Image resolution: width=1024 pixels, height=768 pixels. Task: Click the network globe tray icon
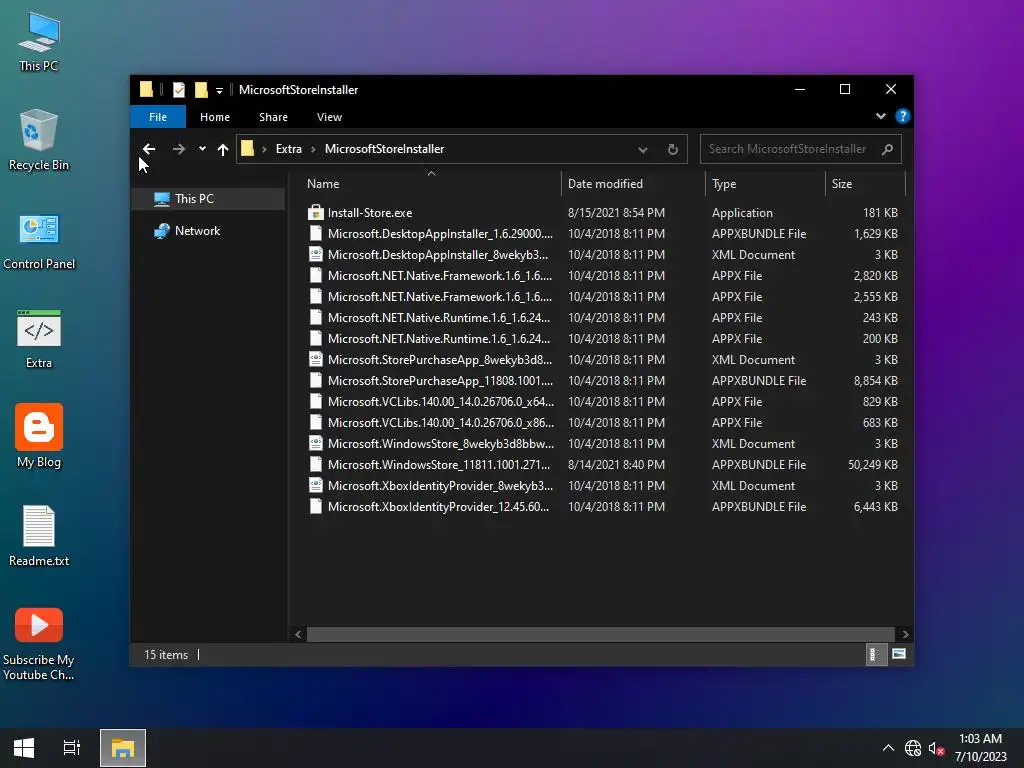(x=913, y=748)
